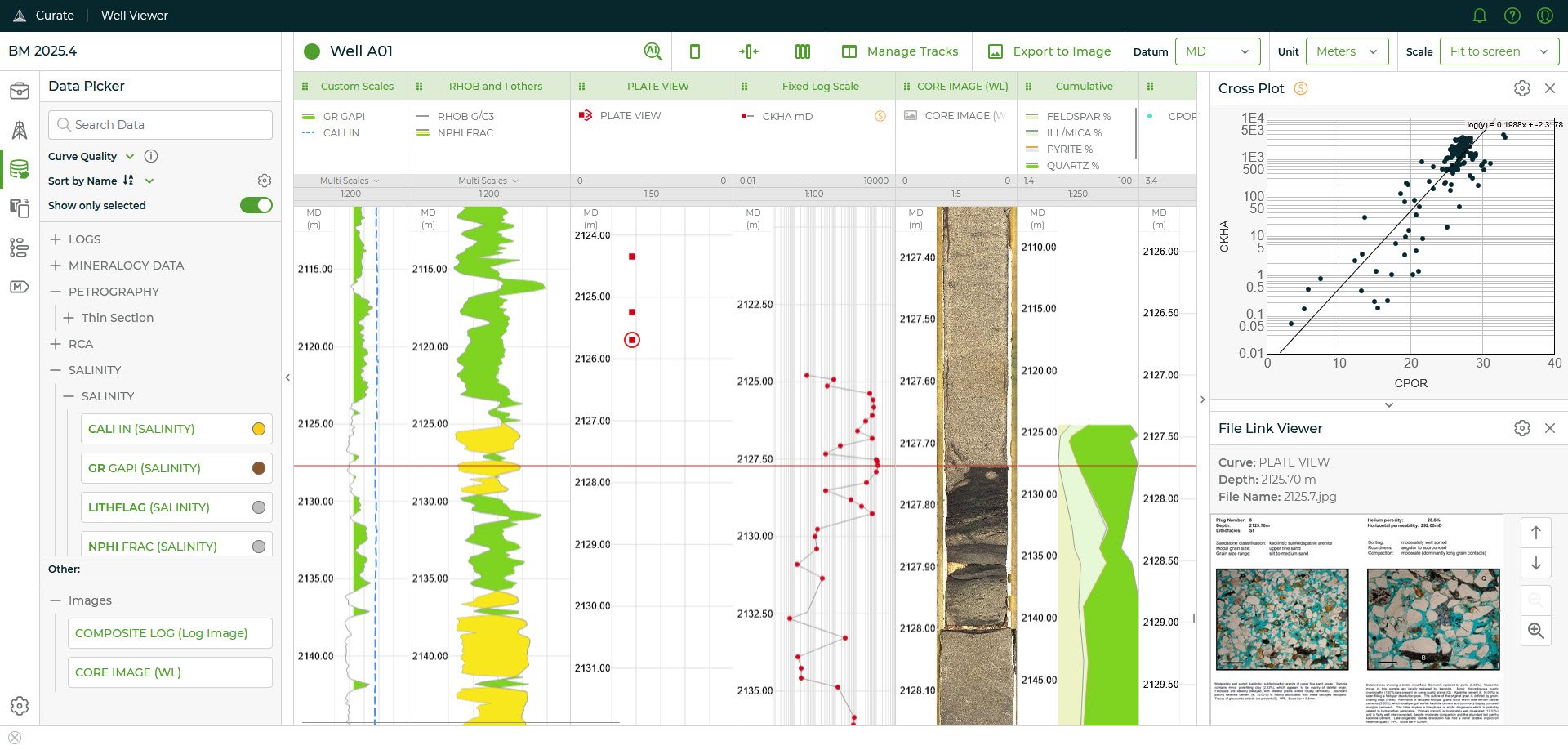Click the up arrow in File Link Viewer
This screenshot has width=1568, height=750.
point(1535,533)
